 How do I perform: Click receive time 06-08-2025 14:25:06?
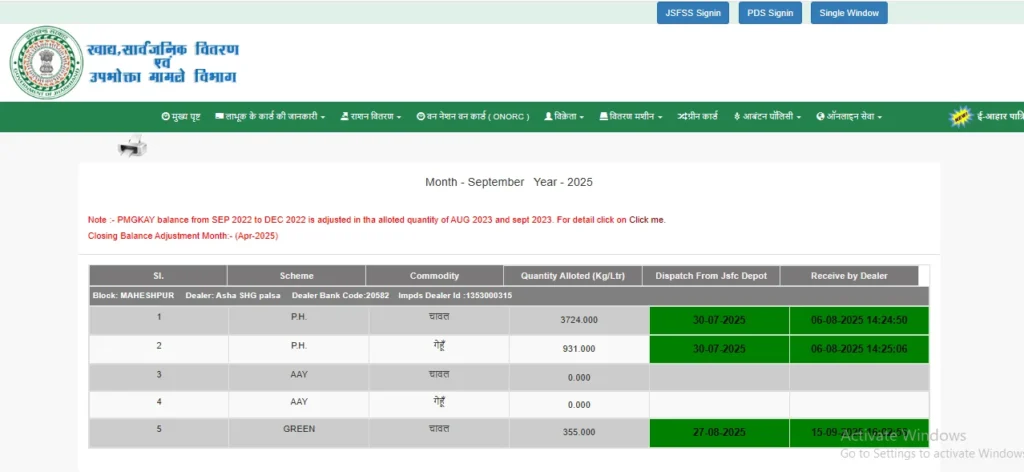tap(859, 349)
